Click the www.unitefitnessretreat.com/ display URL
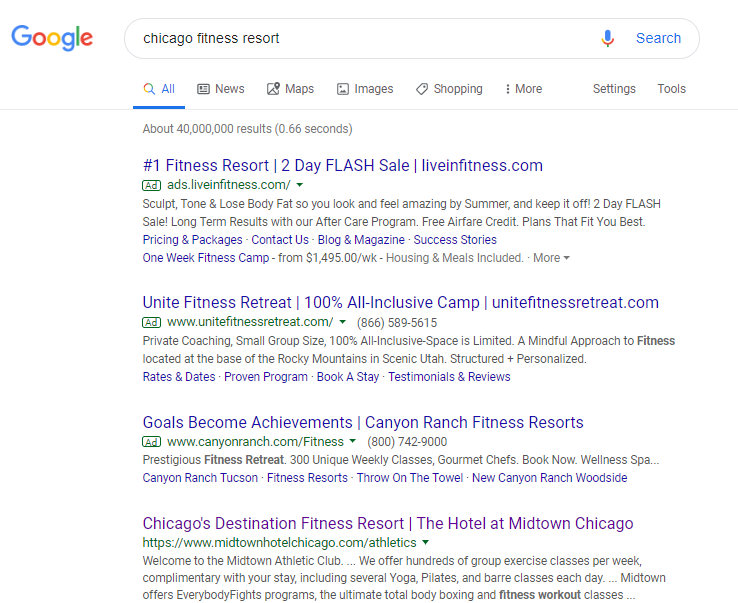 (x=250, y=322)
